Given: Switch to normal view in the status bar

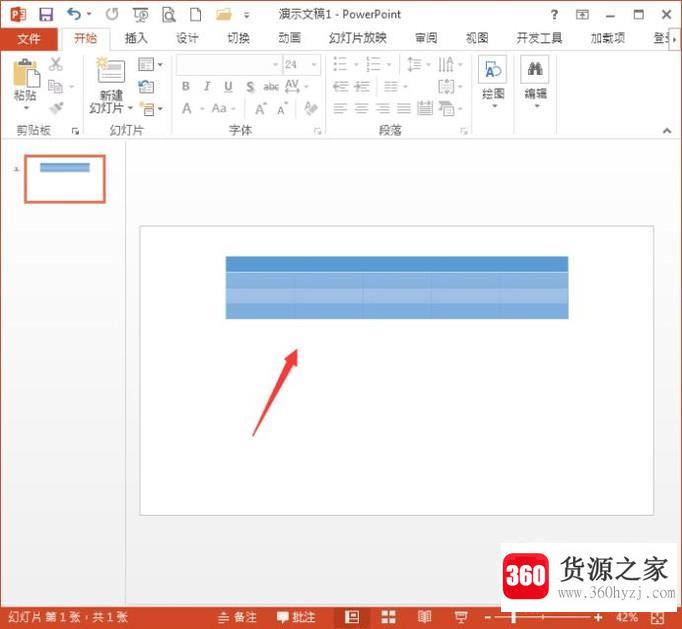Looking at the screenshot, I should point(351,617).
